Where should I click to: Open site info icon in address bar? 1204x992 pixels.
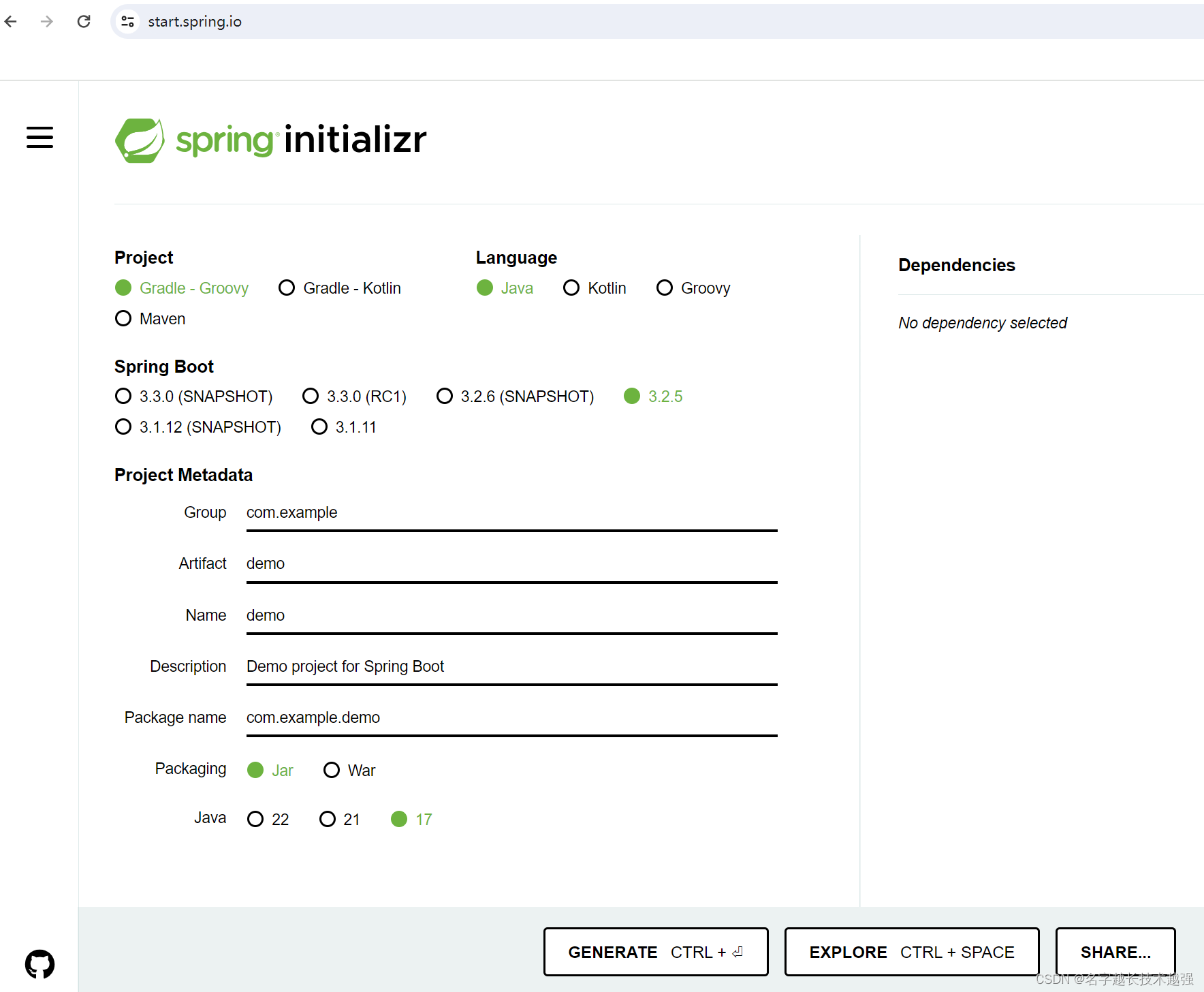pyautogui.click(x=127, y=22)
